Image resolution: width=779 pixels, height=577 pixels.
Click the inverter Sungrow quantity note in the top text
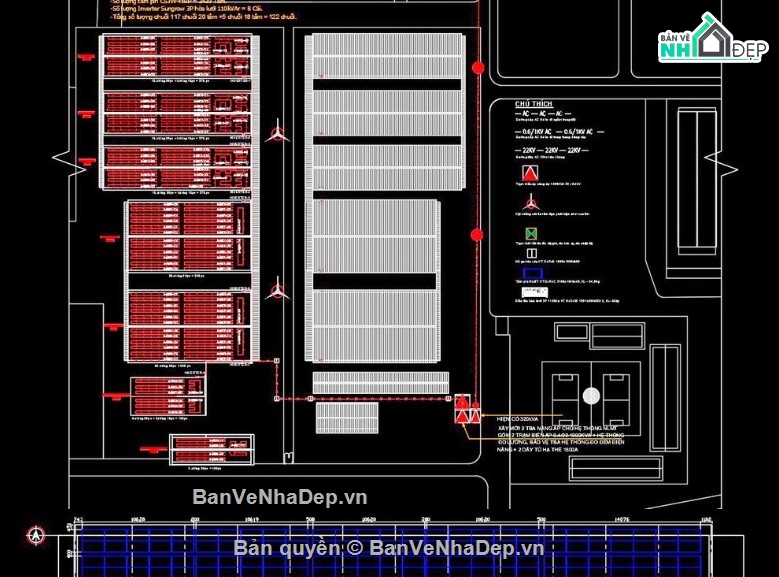187,9
